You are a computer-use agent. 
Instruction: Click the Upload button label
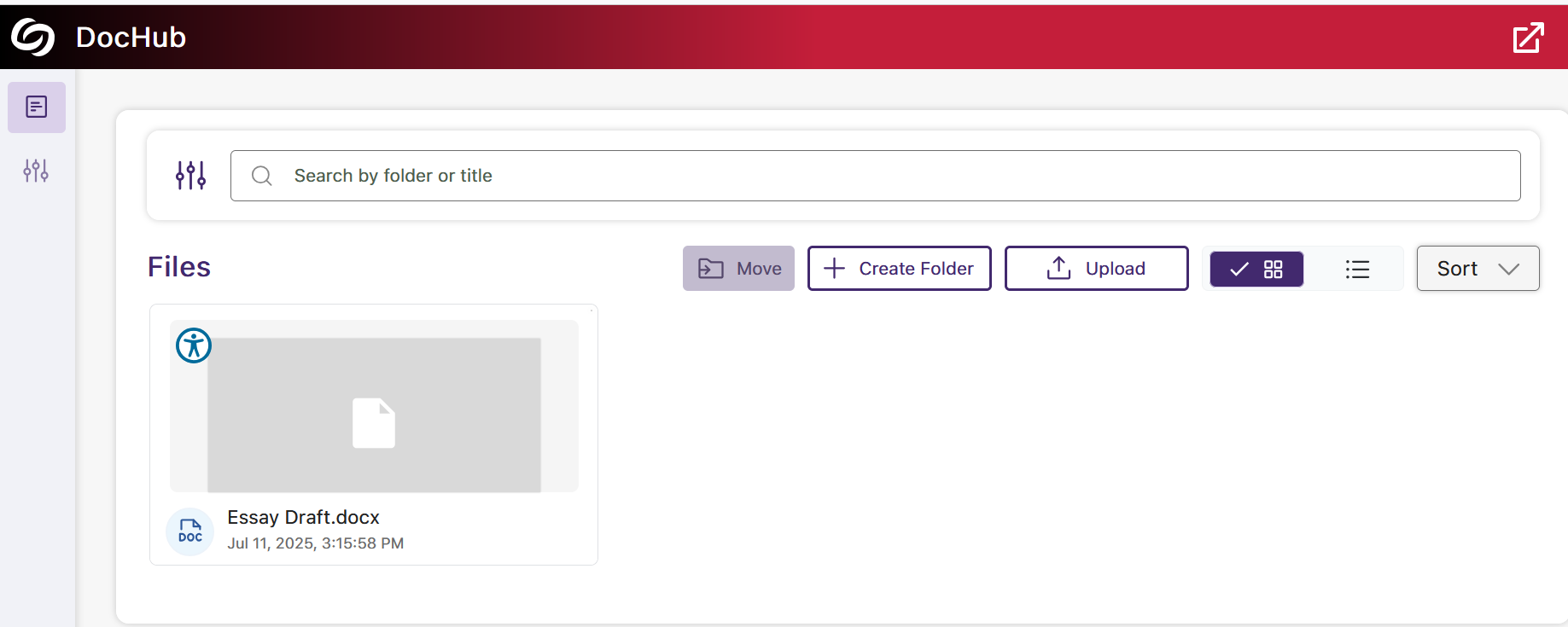click(1115, 269)
